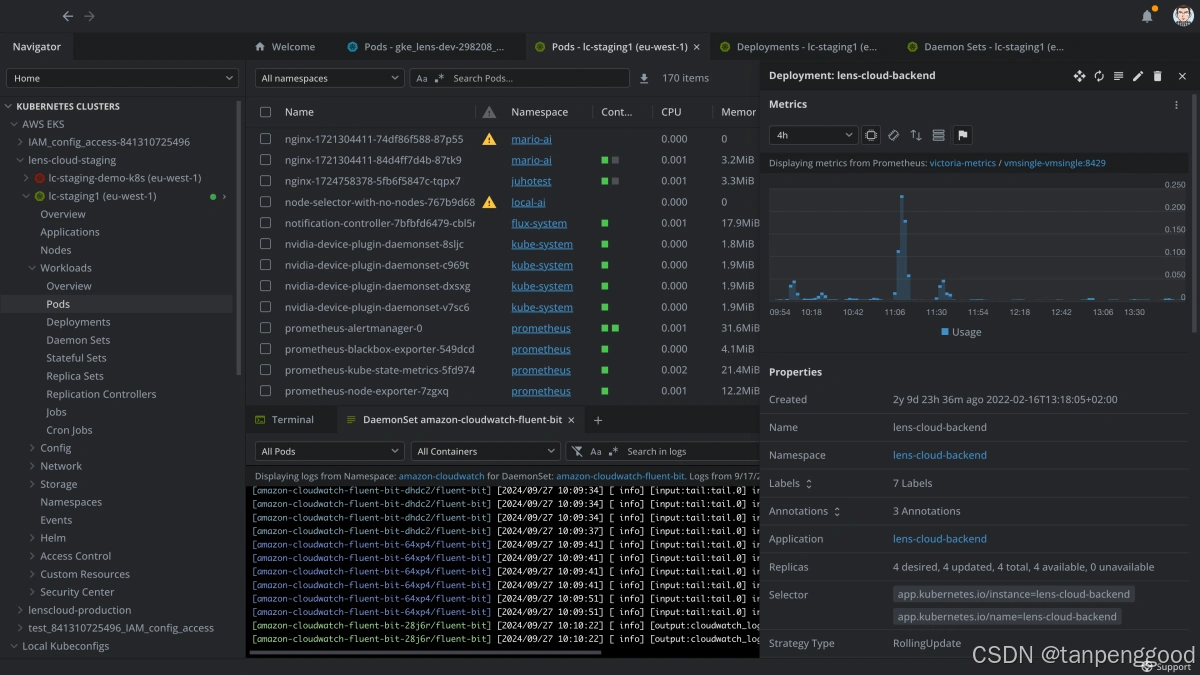Open deployment logs icon in panel header
This screenshot has width=1200, height=675.
[1118, 76]
